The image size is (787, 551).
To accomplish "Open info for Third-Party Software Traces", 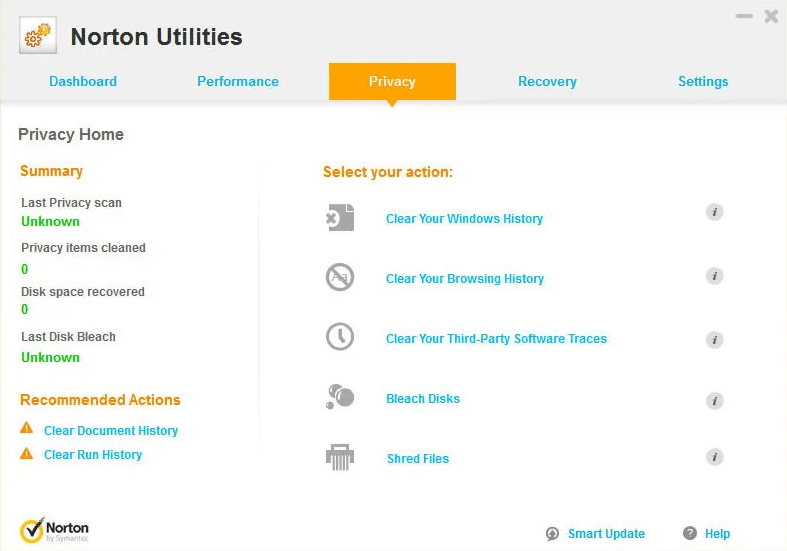I will (x=714, y=340).
